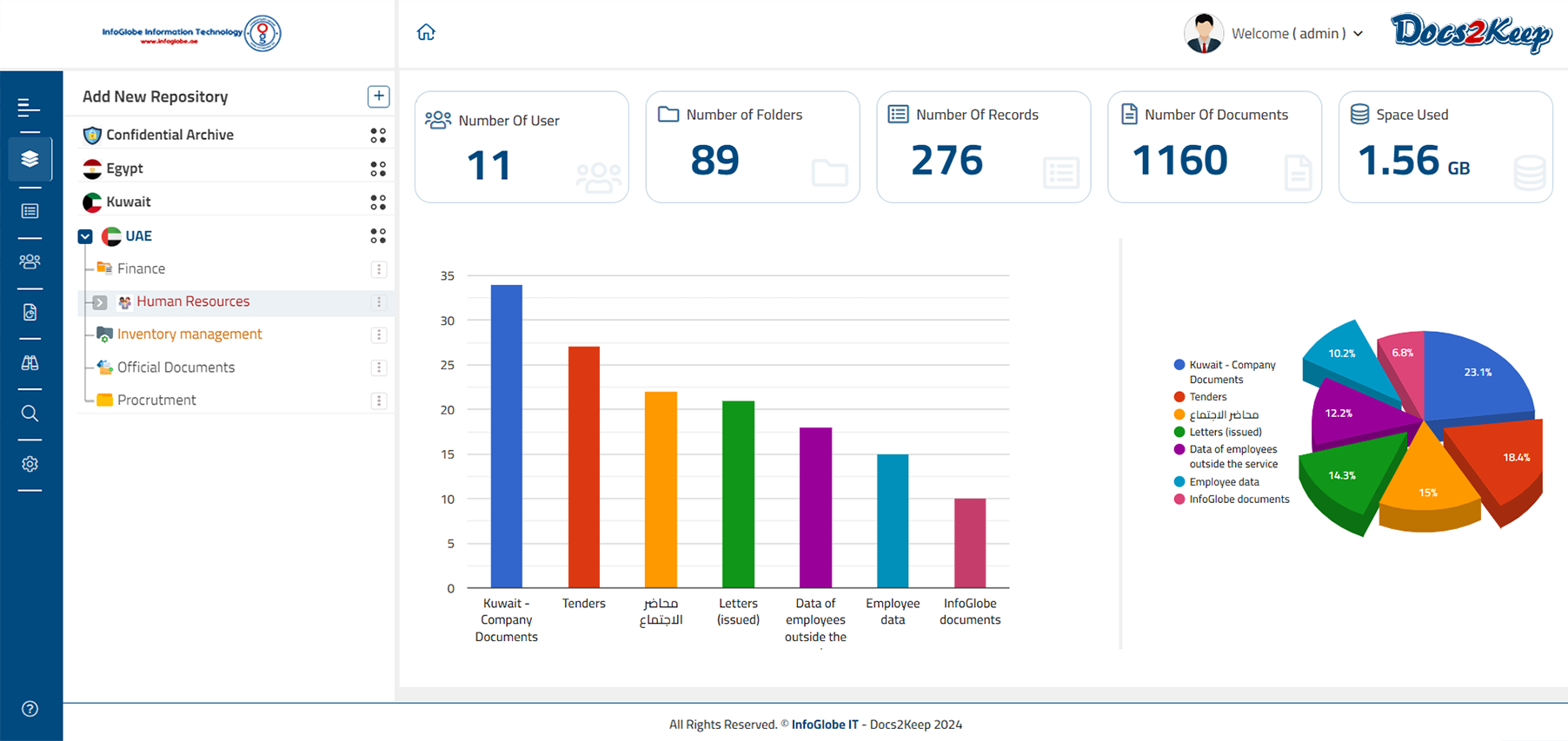The height and width of the screenshot is (741, 1568).
Task: Select the Confidential Archive repository
Action: [x=169, y=135]
